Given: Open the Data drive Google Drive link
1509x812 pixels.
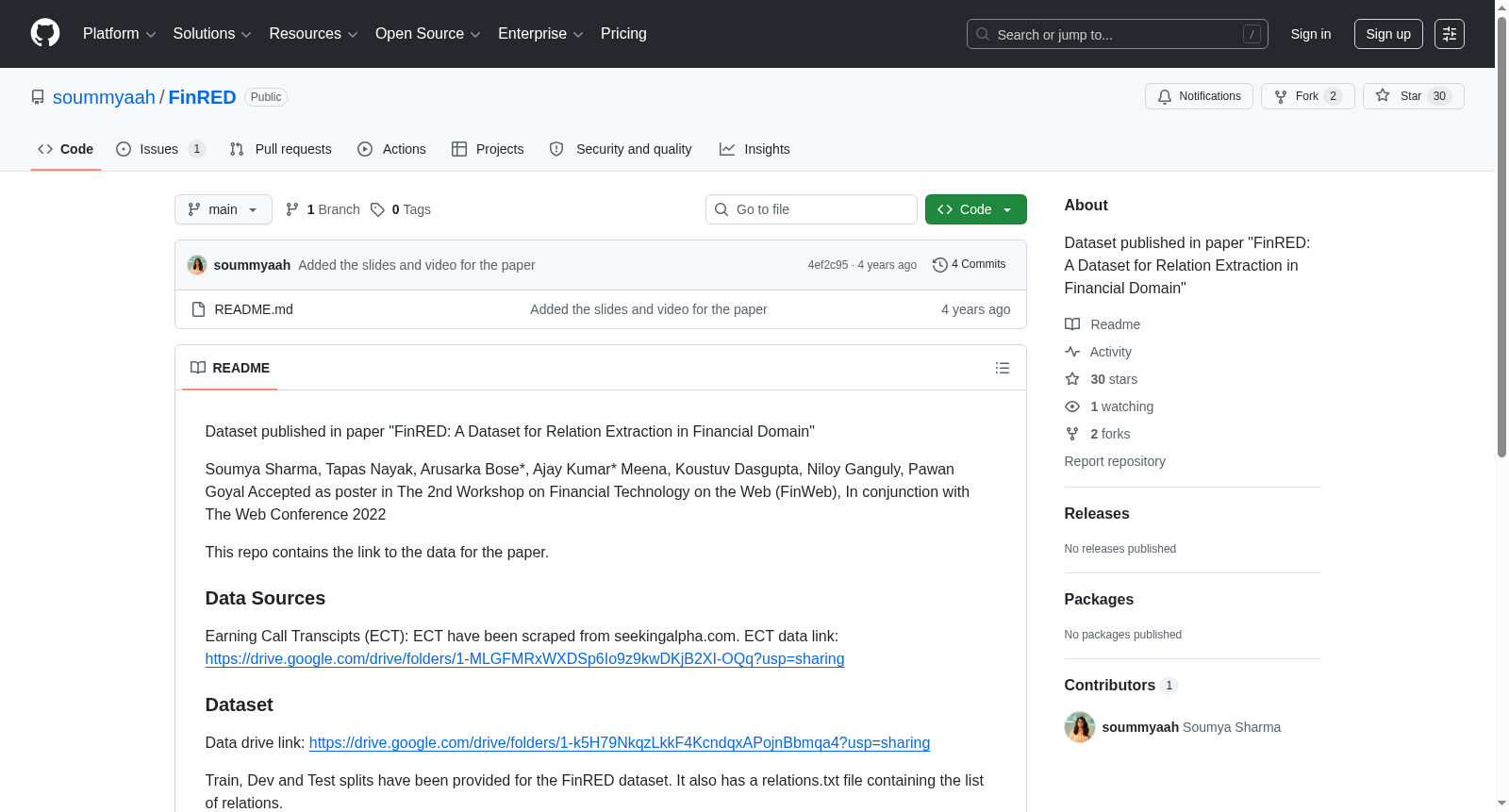Looking at the screenshot, I should pyautogui.click(x=620, y=743).
